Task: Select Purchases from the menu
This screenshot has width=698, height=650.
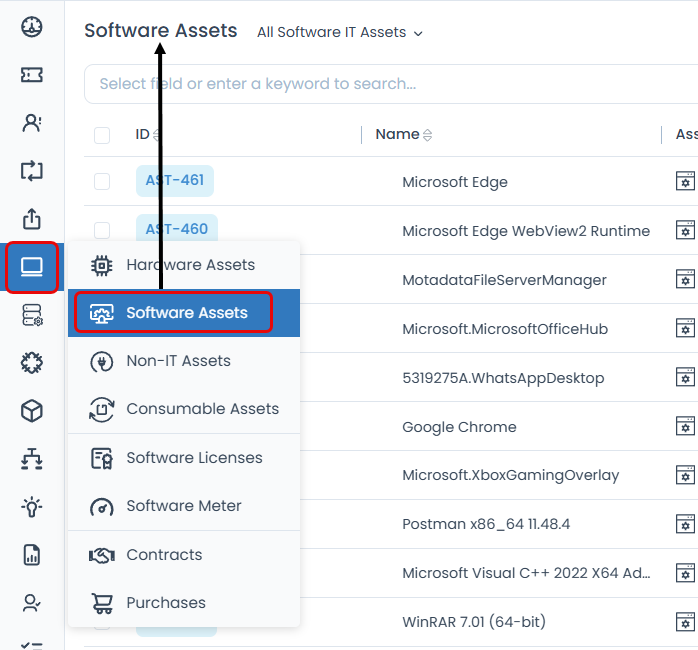Action: (184, 603)
